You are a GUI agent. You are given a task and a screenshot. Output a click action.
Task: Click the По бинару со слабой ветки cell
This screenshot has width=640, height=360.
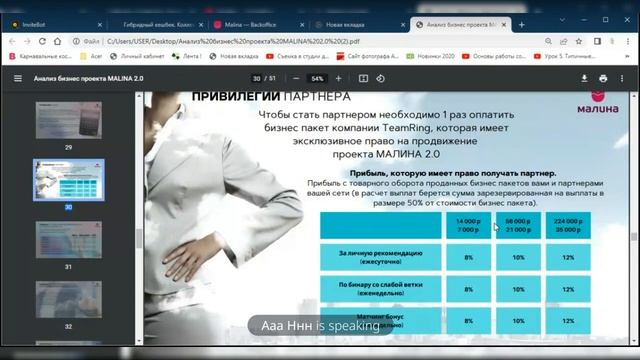[380, 289]
